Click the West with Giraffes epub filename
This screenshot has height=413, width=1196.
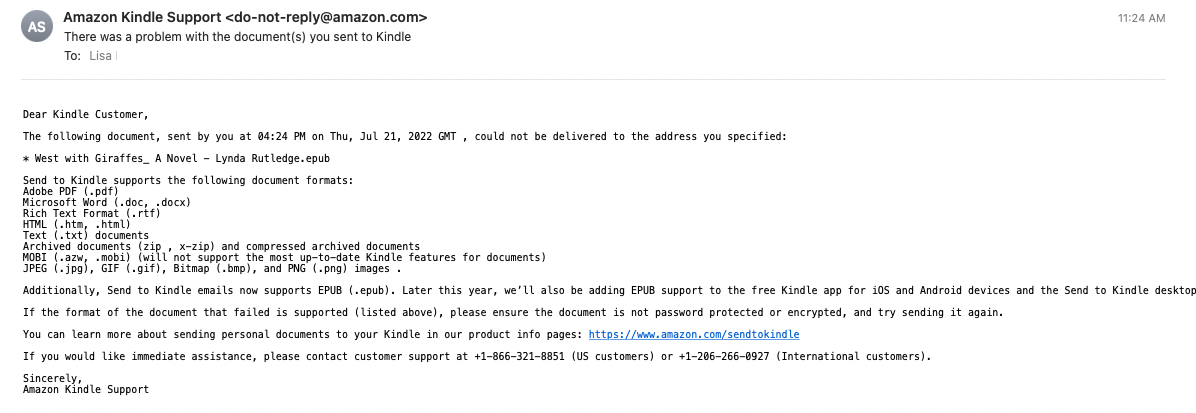[x=177, y=159]
